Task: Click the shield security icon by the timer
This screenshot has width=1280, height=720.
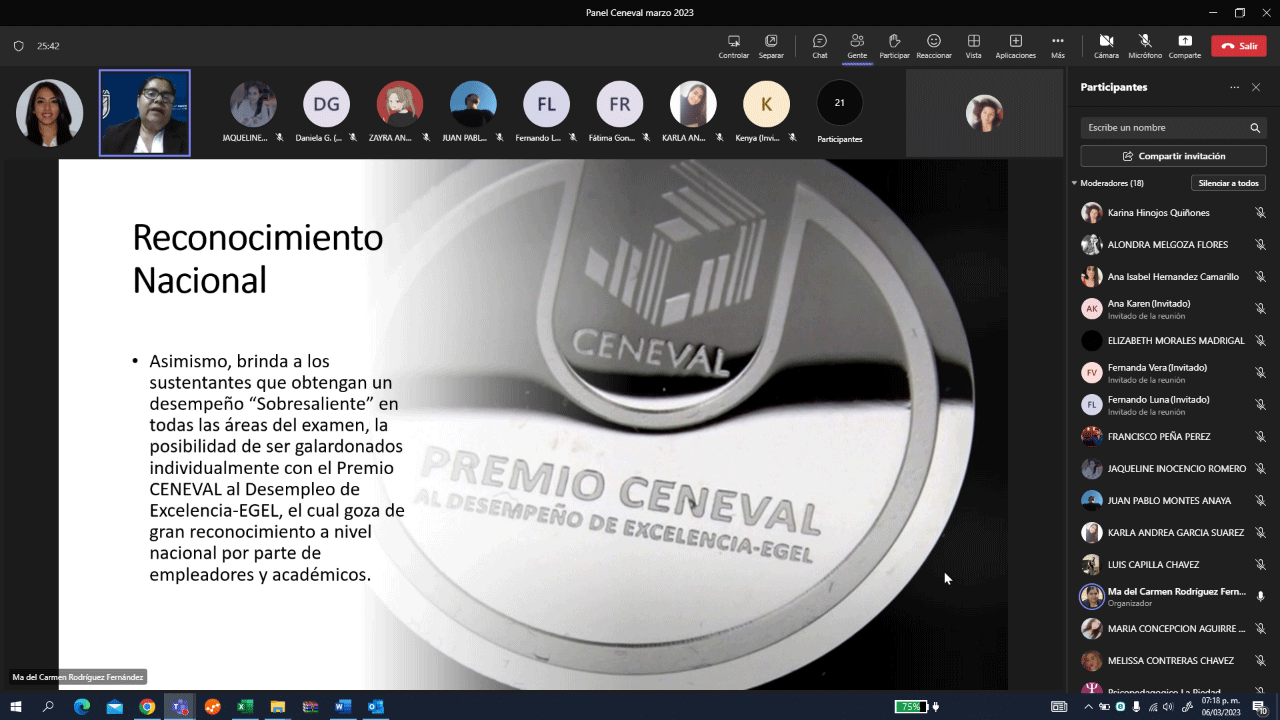Action: pyautogui.click(x=18, y=46)
